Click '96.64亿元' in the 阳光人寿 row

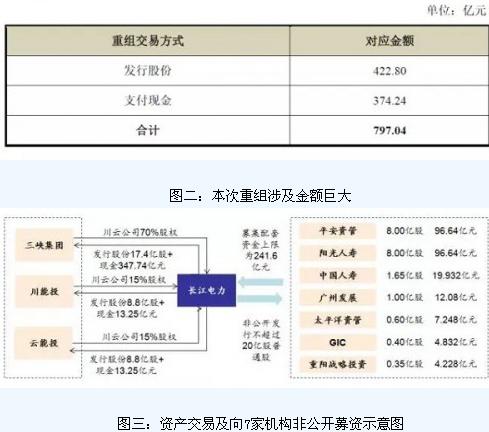coord(455,253)
